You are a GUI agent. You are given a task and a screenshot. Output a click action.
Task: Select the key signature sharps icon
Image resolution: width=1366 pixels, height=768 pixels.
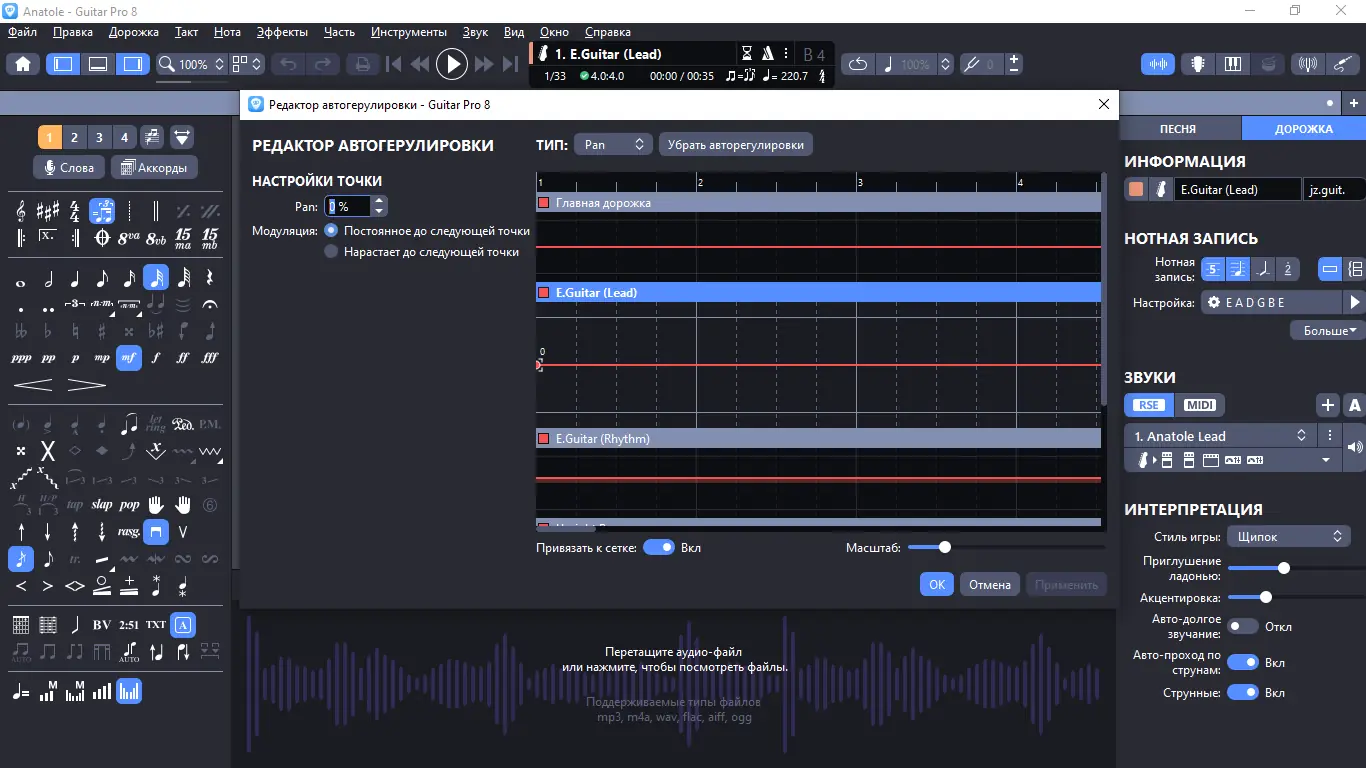pos(48,211)
